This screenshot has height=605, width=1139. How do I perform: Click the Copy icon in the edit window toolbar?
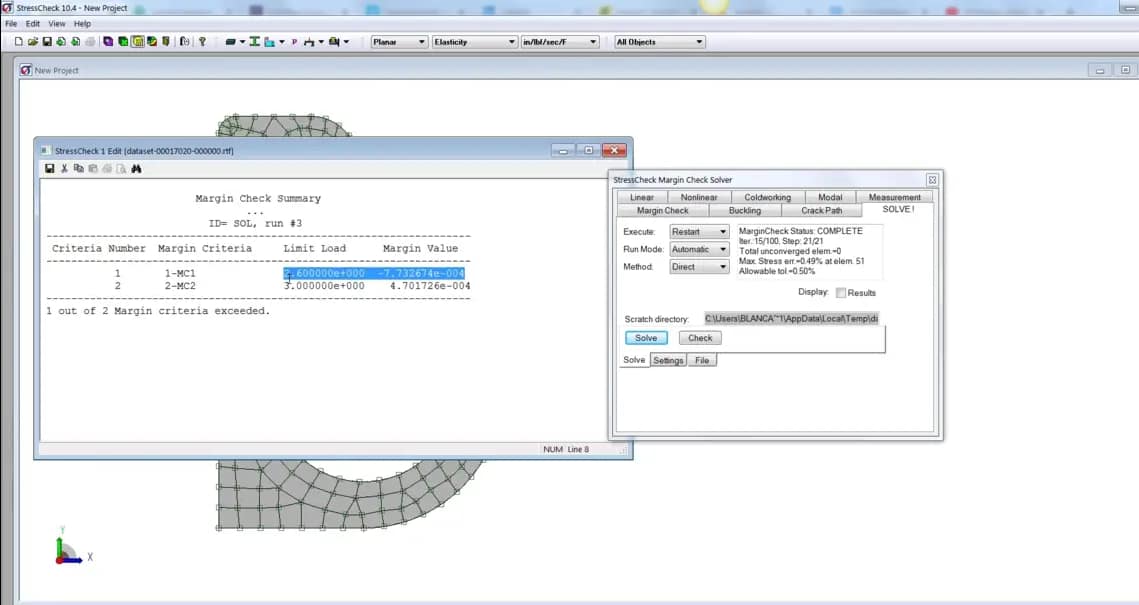coord(78,168)
